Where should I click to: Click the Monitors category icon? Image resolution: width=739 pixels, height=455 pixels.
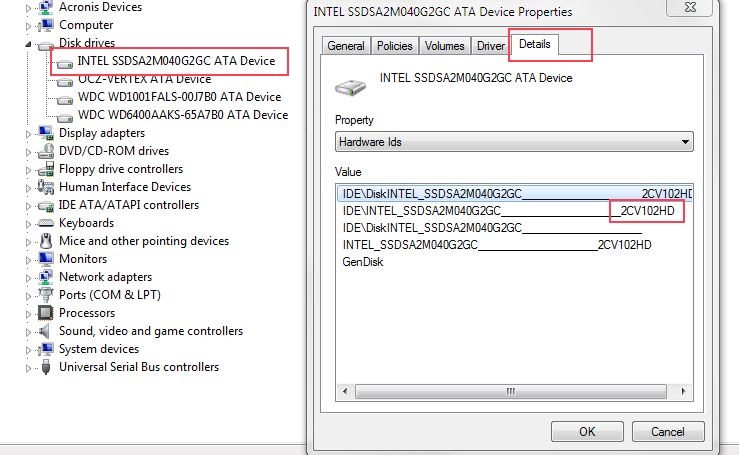46,259
